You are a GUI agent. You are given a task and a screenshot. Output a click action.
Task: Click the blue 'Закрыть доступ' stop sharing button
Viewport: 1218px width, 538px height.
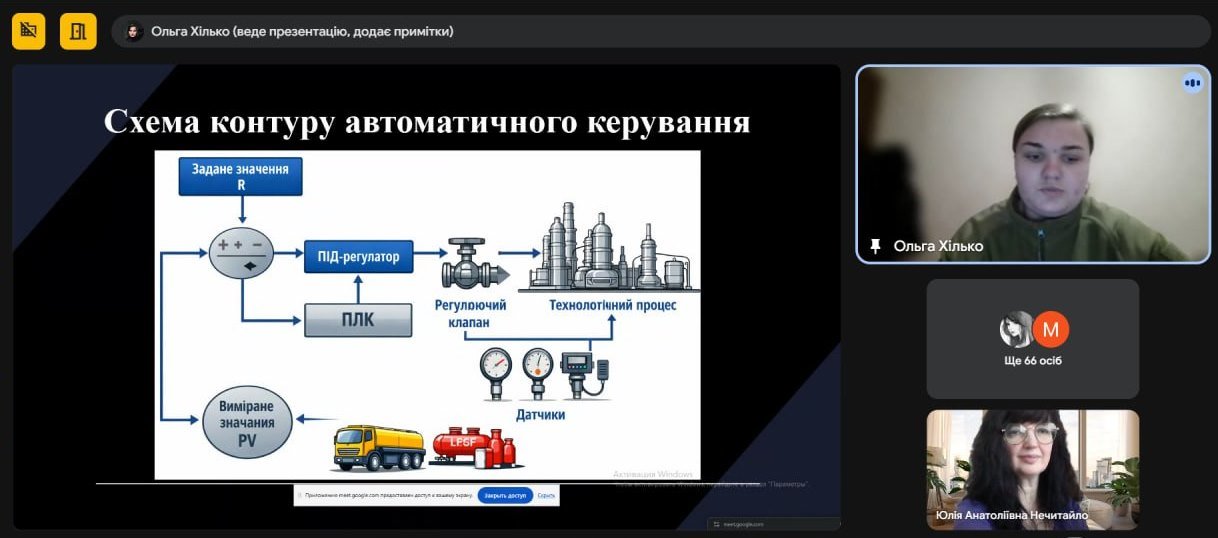(x=505, y=495)
